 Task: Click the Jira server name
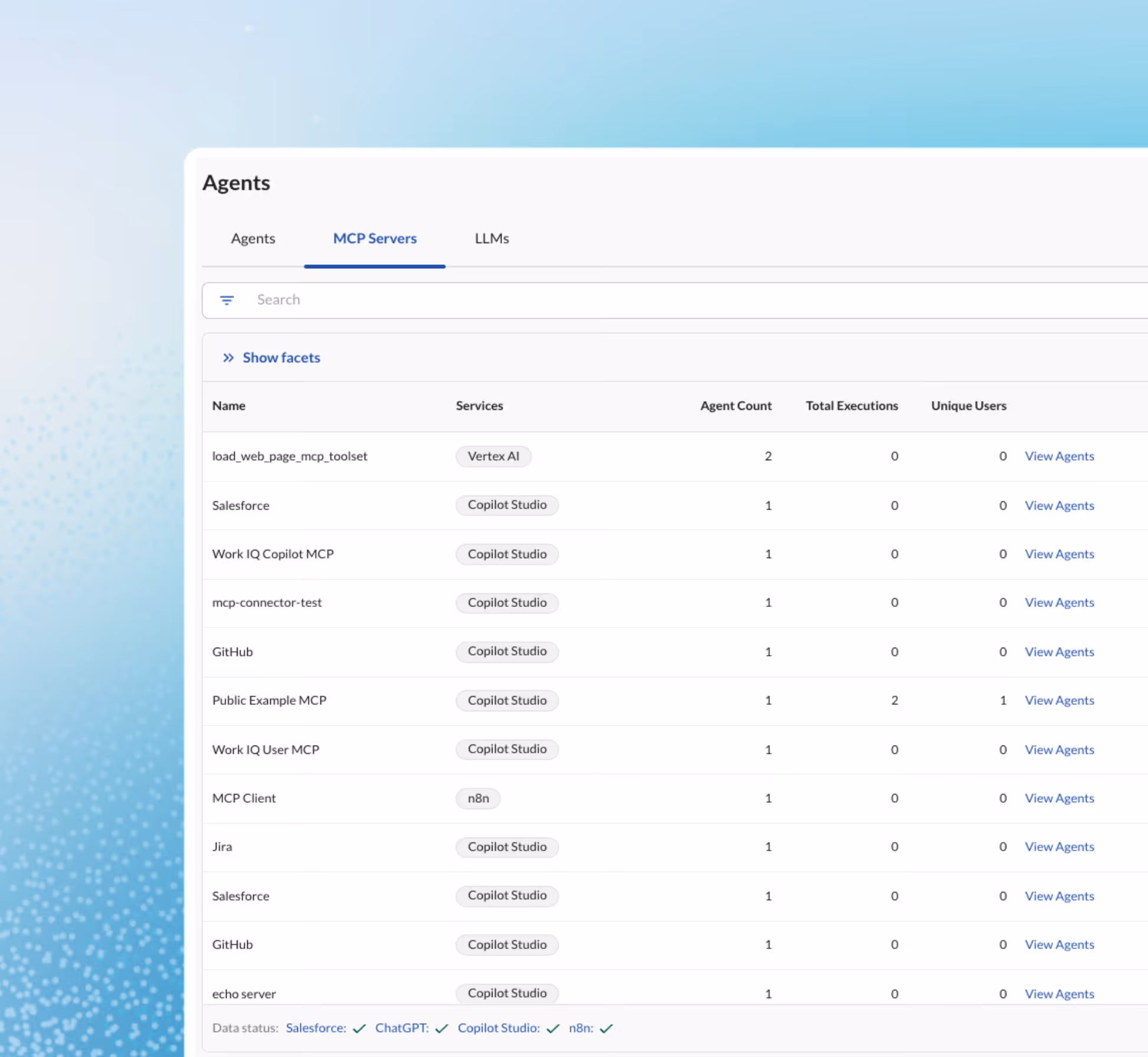(222, 846)
